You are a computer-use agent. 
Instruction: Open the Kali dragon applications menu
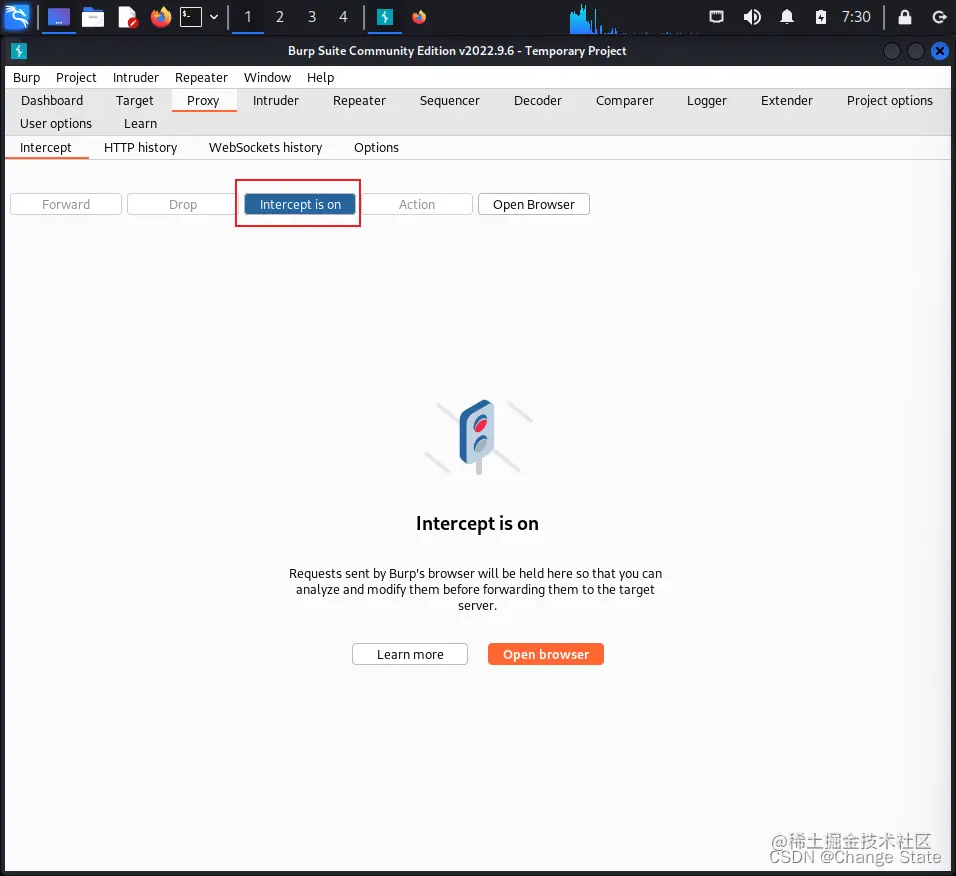(x=16, y=16)
